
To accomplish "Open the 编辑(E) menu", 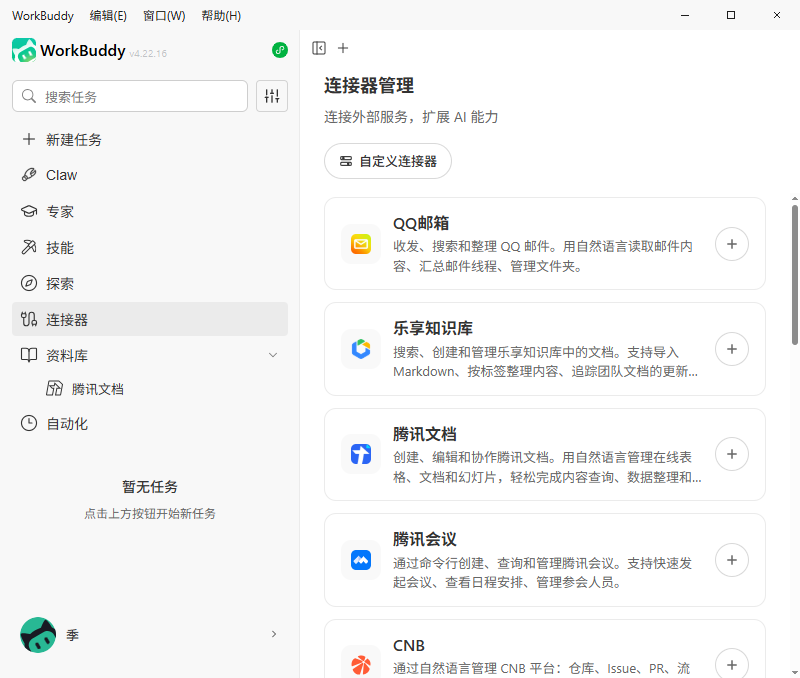I will pyautogui.click(x=108, y=16).
